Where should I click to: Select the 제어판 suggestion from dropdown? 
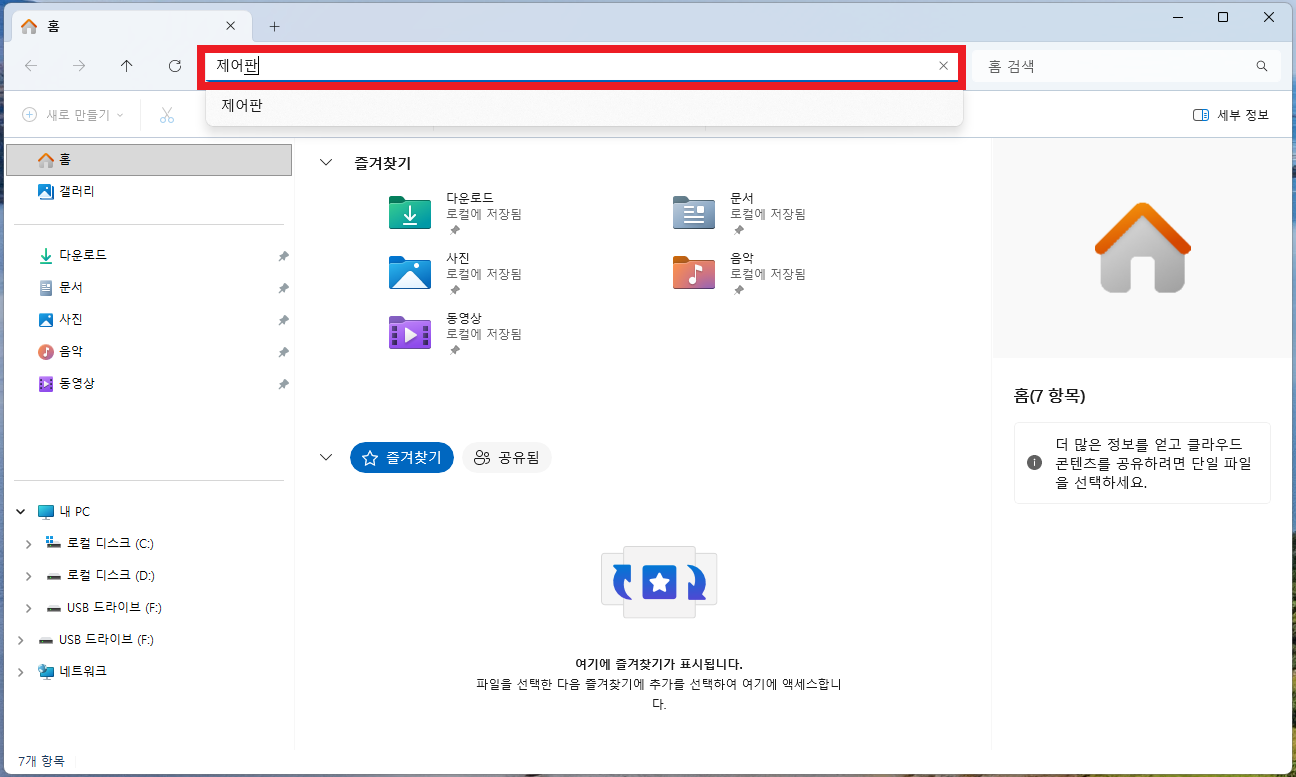coord(584,105)
